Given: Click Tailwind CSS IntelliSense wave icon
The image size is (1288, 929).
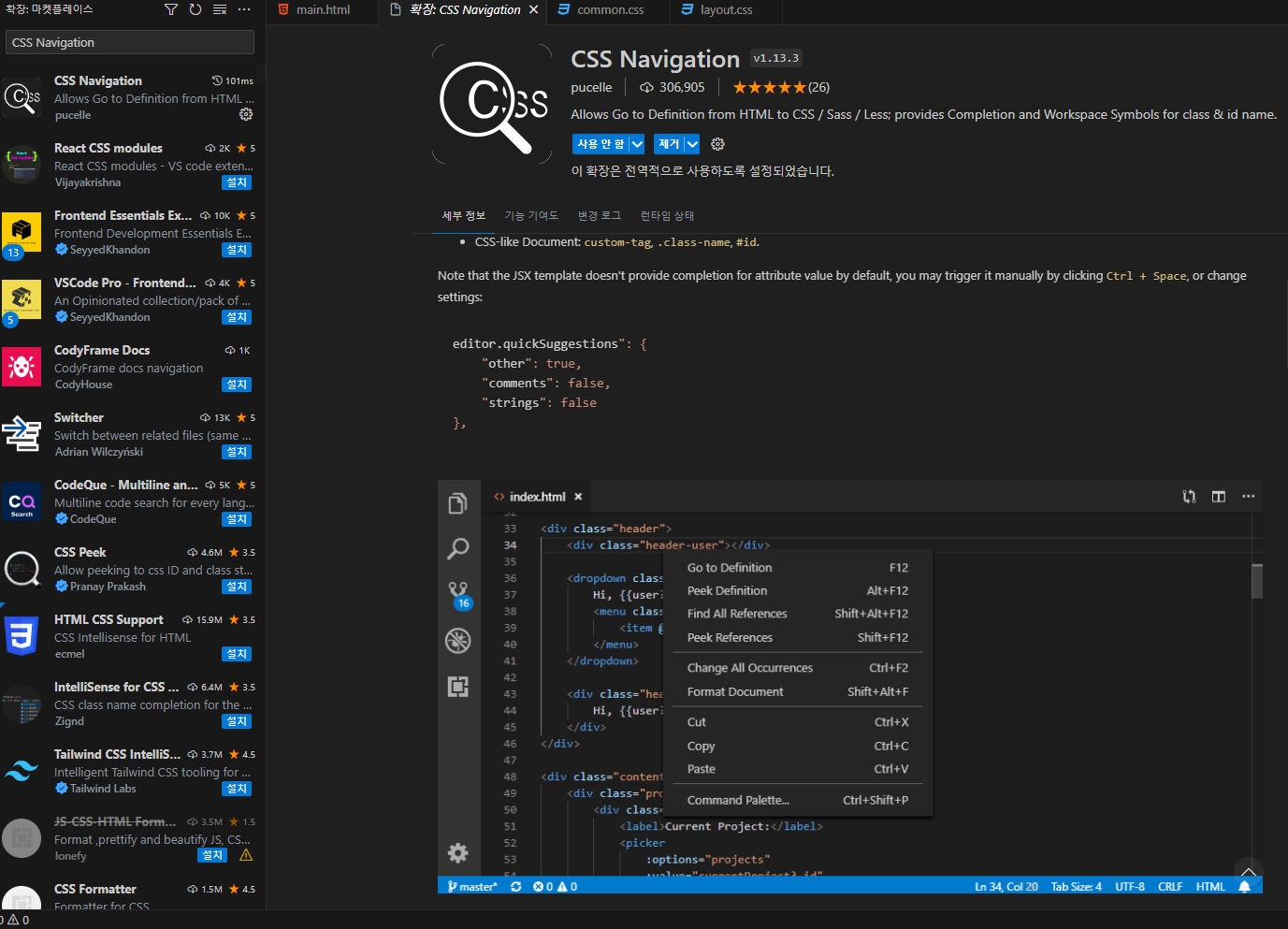Looking at the screenshot, I should 22,771.
